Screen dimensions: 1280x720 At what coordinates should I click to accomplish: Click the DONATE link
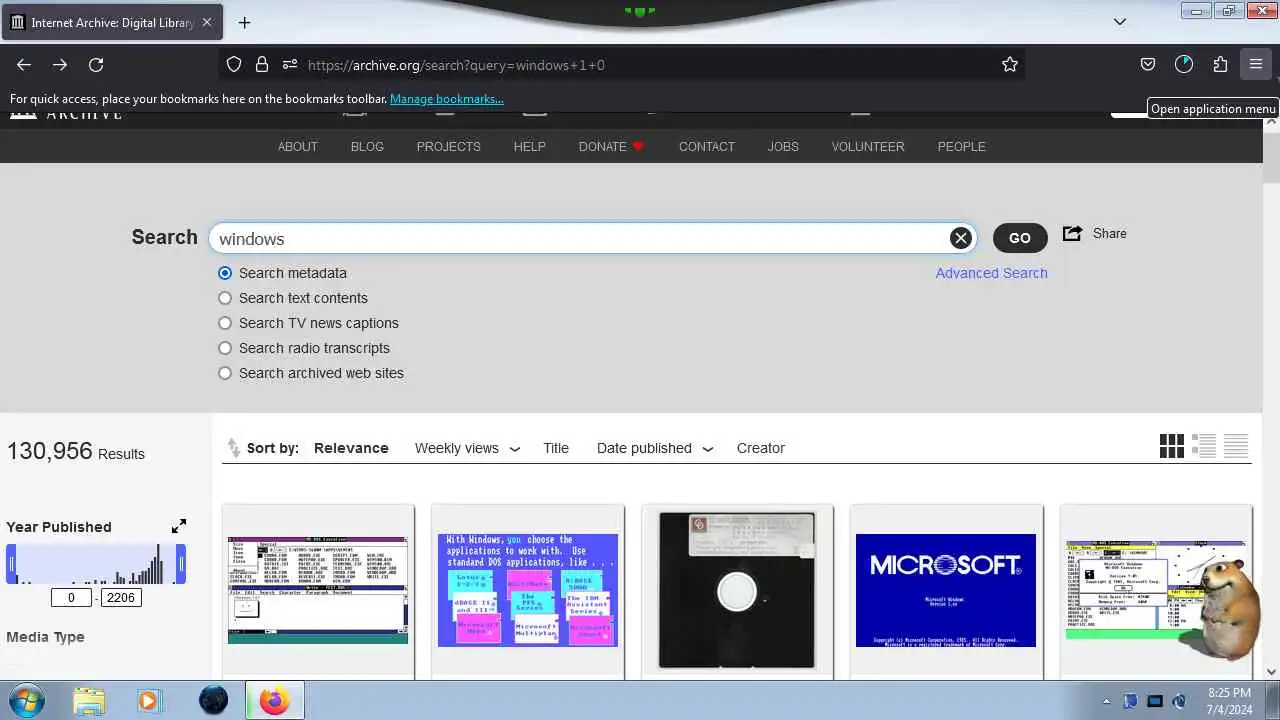(612, 146)
